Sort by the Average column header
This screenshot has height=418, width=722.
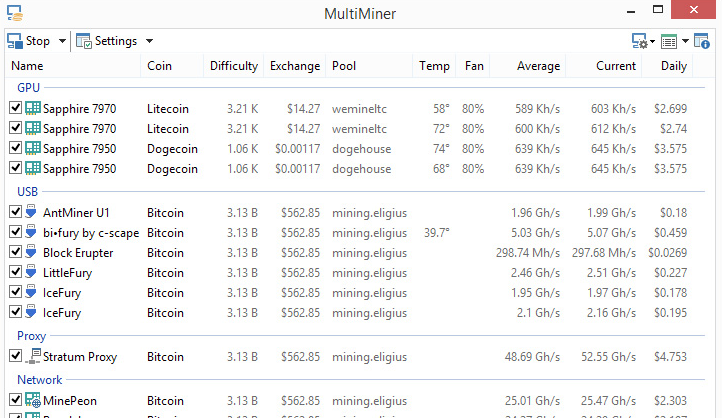click(538, 66)
